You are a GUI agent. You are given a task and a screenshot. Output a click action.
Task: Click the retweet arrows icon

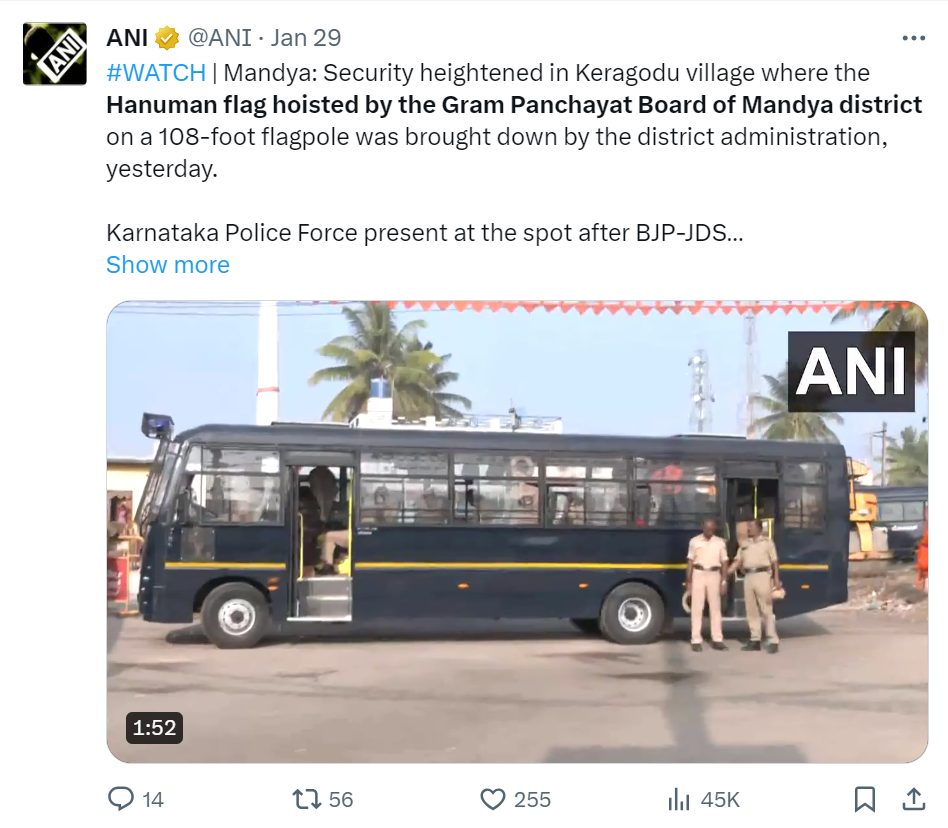click(x=307, y=799)
